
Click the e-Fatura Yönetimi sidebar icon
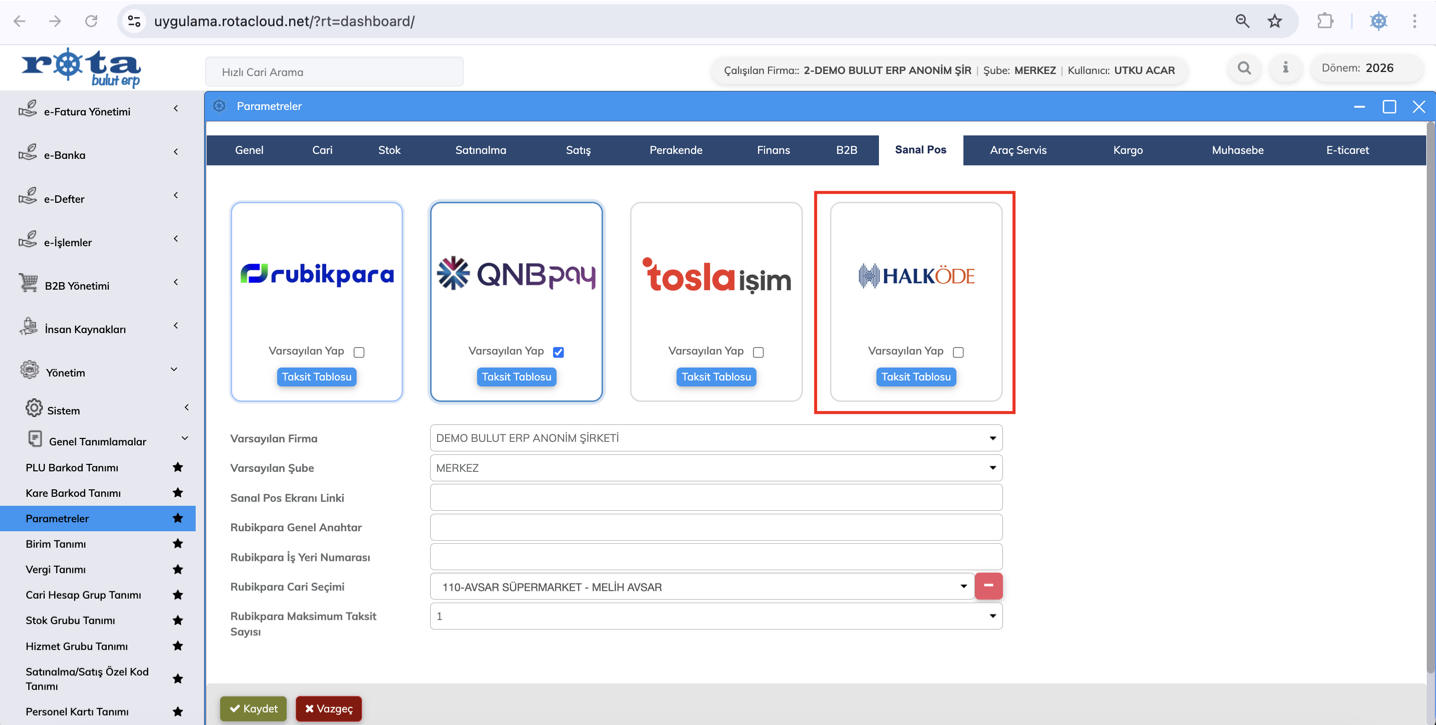28,110
